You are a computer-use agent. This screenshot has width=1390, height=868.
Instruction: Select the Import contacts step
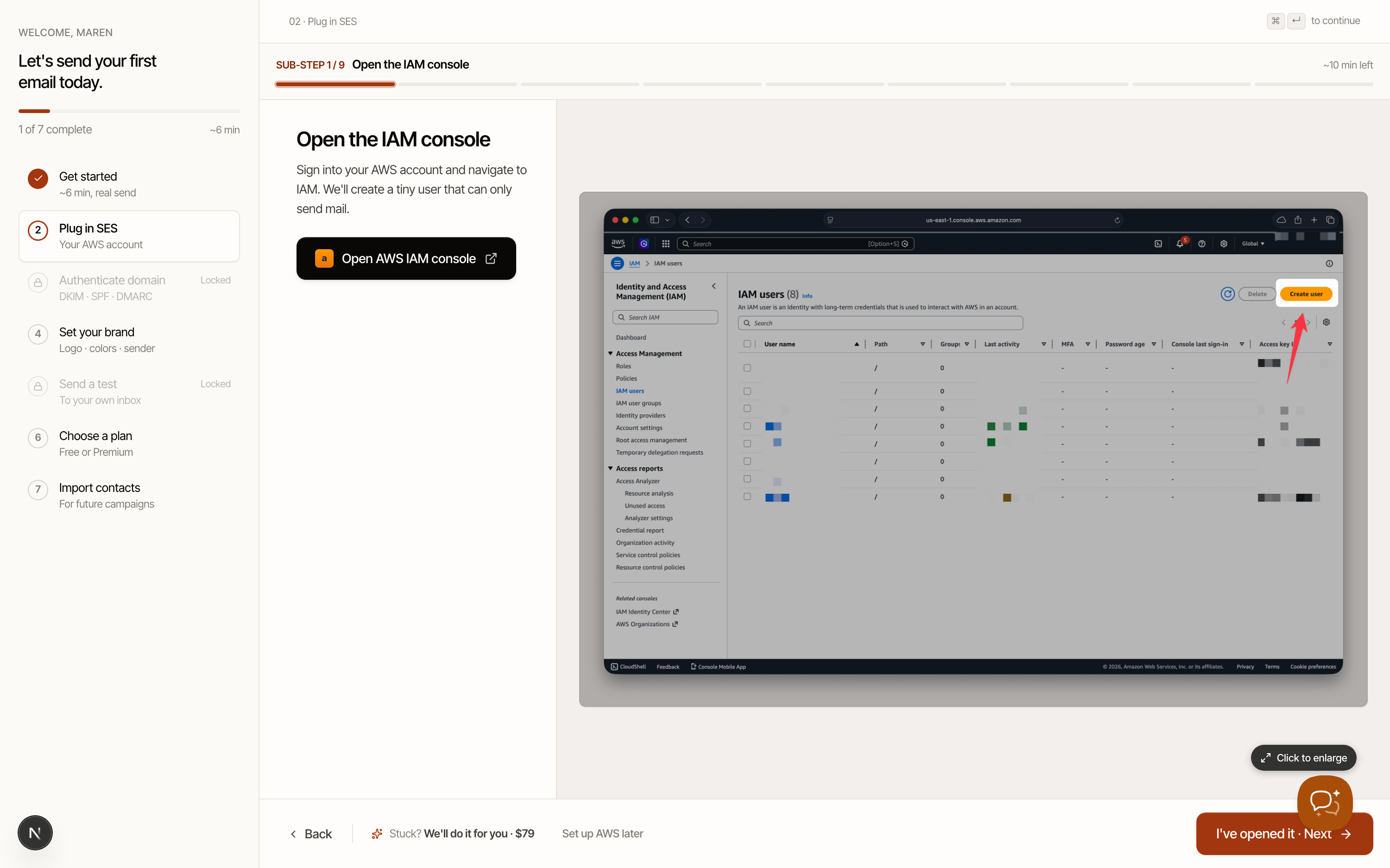coord(129,496)
